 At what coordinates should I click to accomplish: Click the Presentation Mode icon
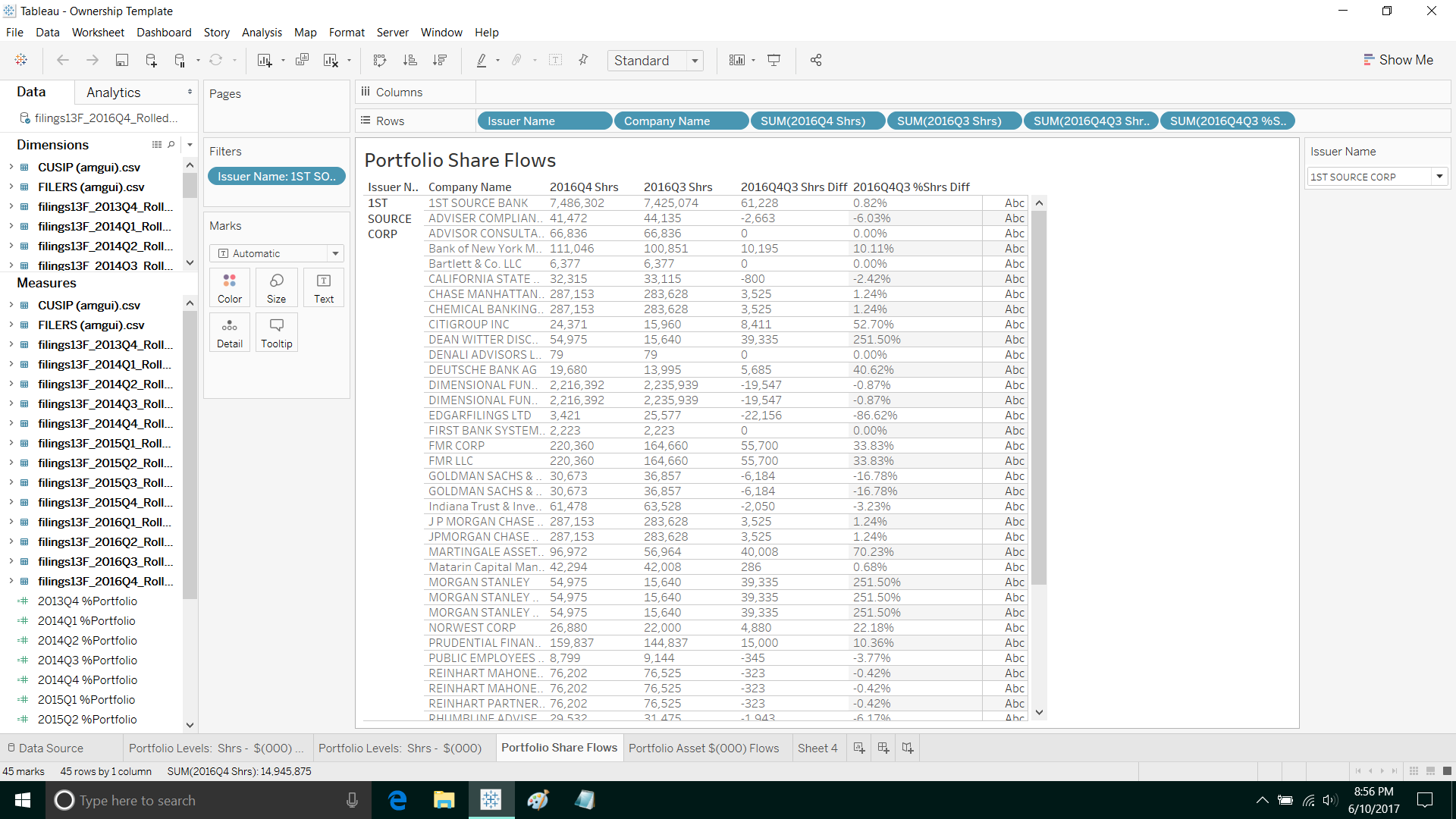(x=773, y=61)
